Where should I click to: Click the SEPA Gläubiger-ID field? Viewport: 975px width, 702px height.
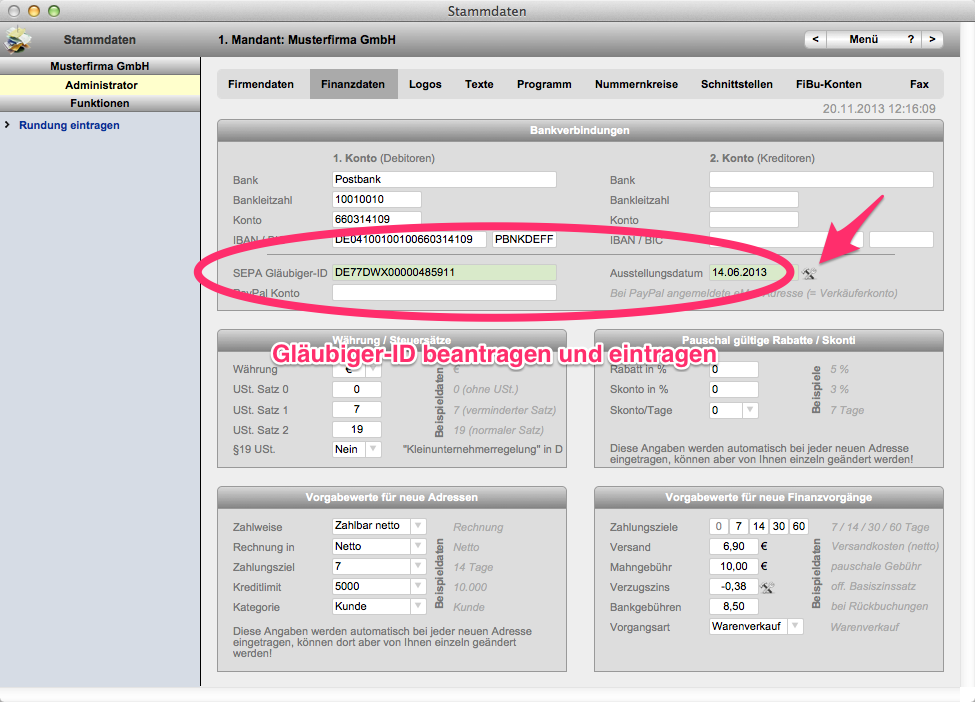coord(444,272)
